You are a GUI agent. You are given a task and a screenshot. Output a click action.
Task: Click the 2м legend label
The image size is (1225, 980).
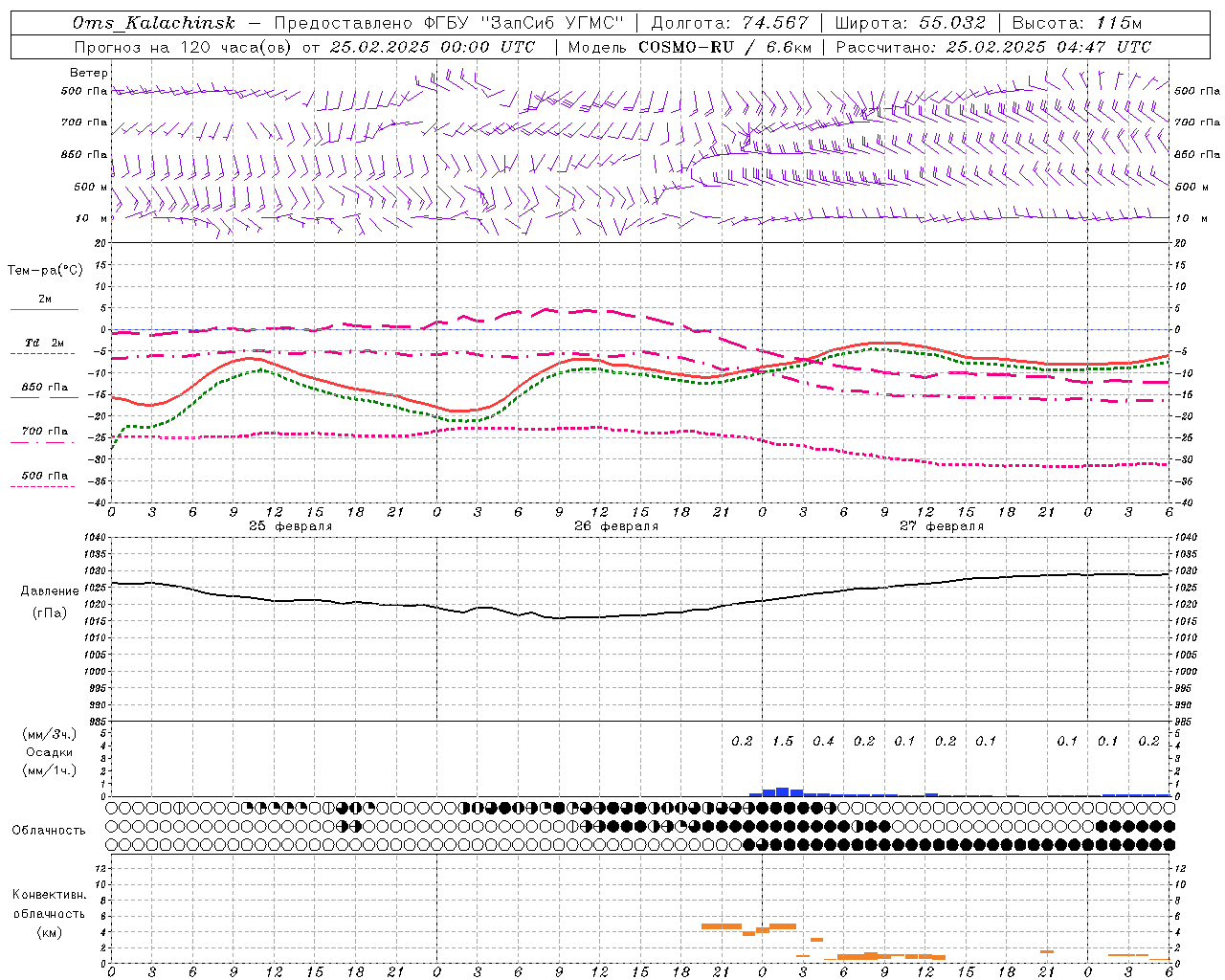[45, 300]
